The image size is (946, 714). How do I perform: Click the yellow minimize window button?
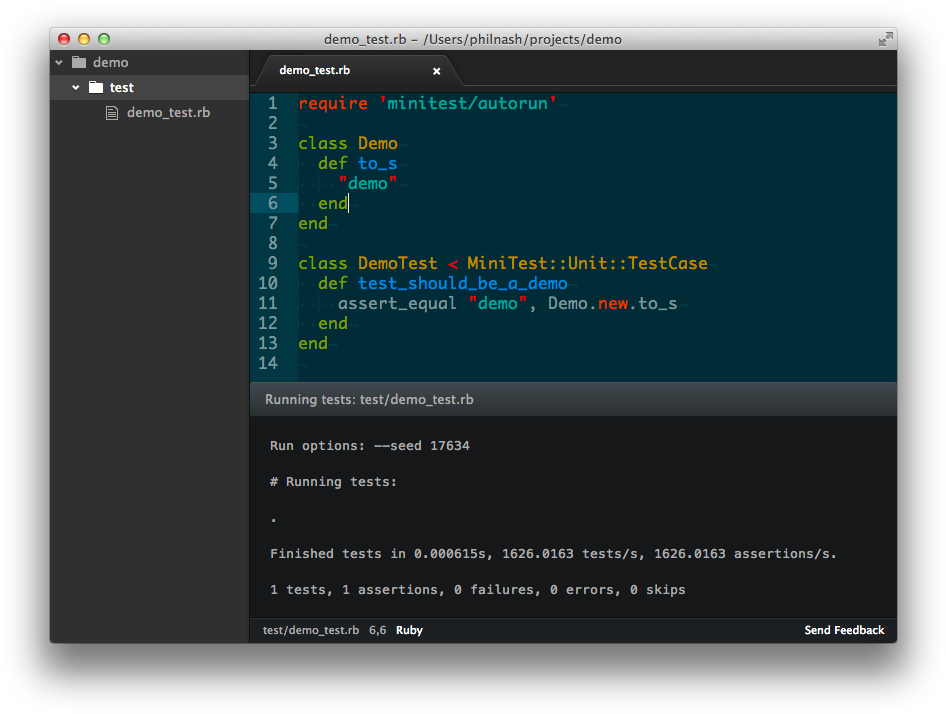pyautogui.click(x=84, y=39)
